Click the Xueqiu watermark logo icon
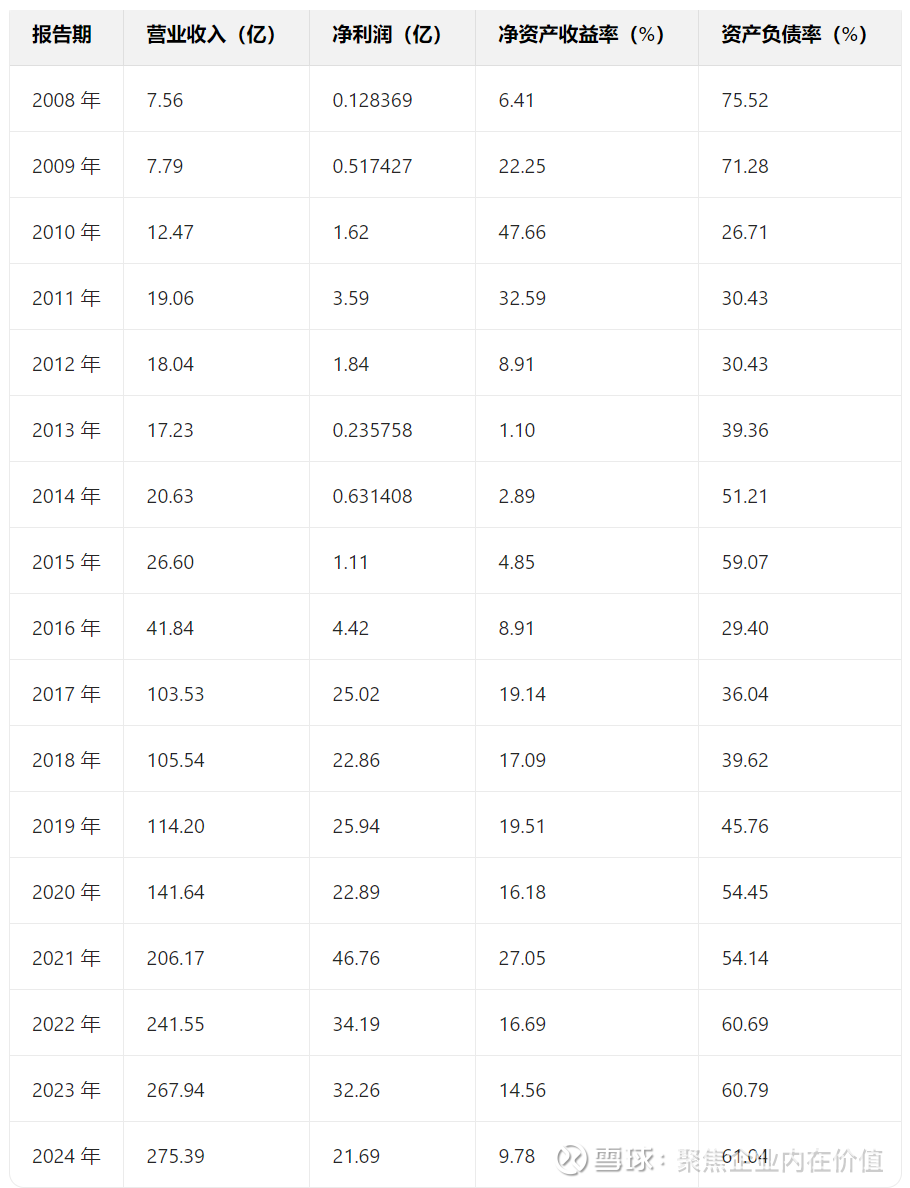This screenshot has width=910, height=1188. (572, 1159)
